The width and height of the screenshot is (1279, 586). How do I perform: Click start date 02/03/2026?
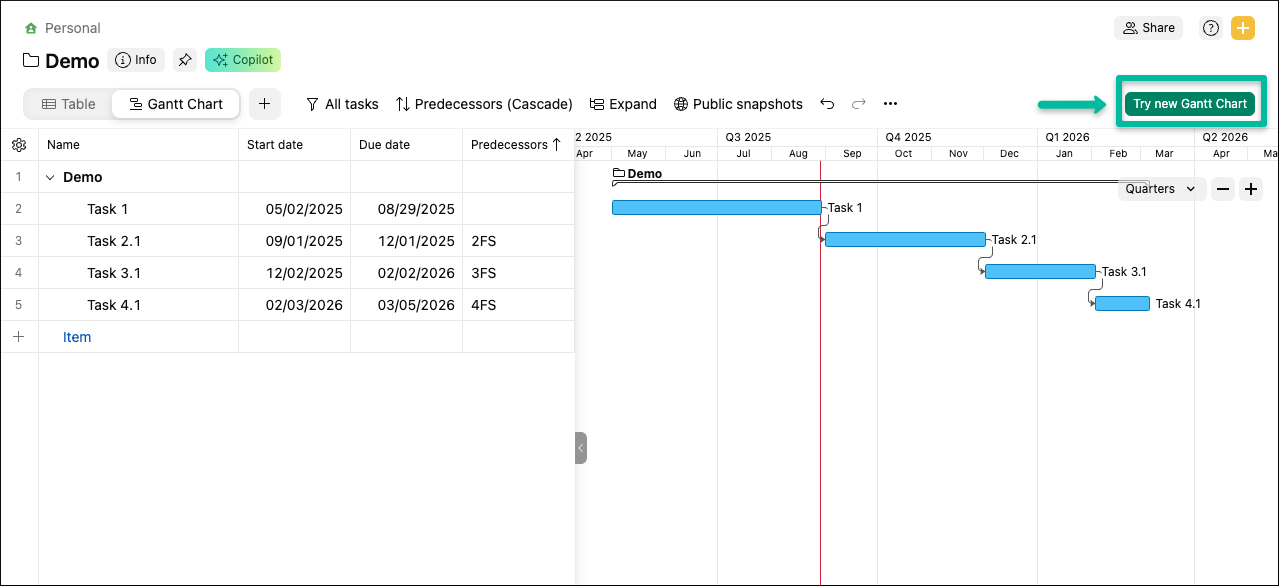(x=294, y=305)
